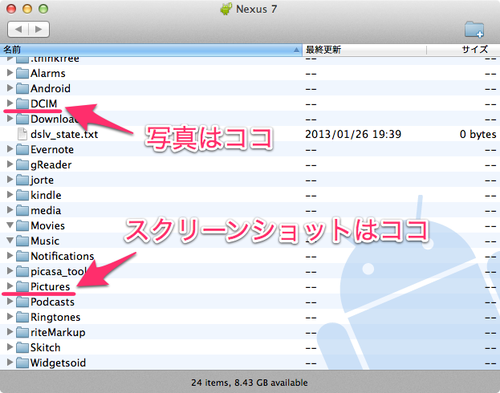
Task: Select the Movies folder icon
Action: click(22, 226)
